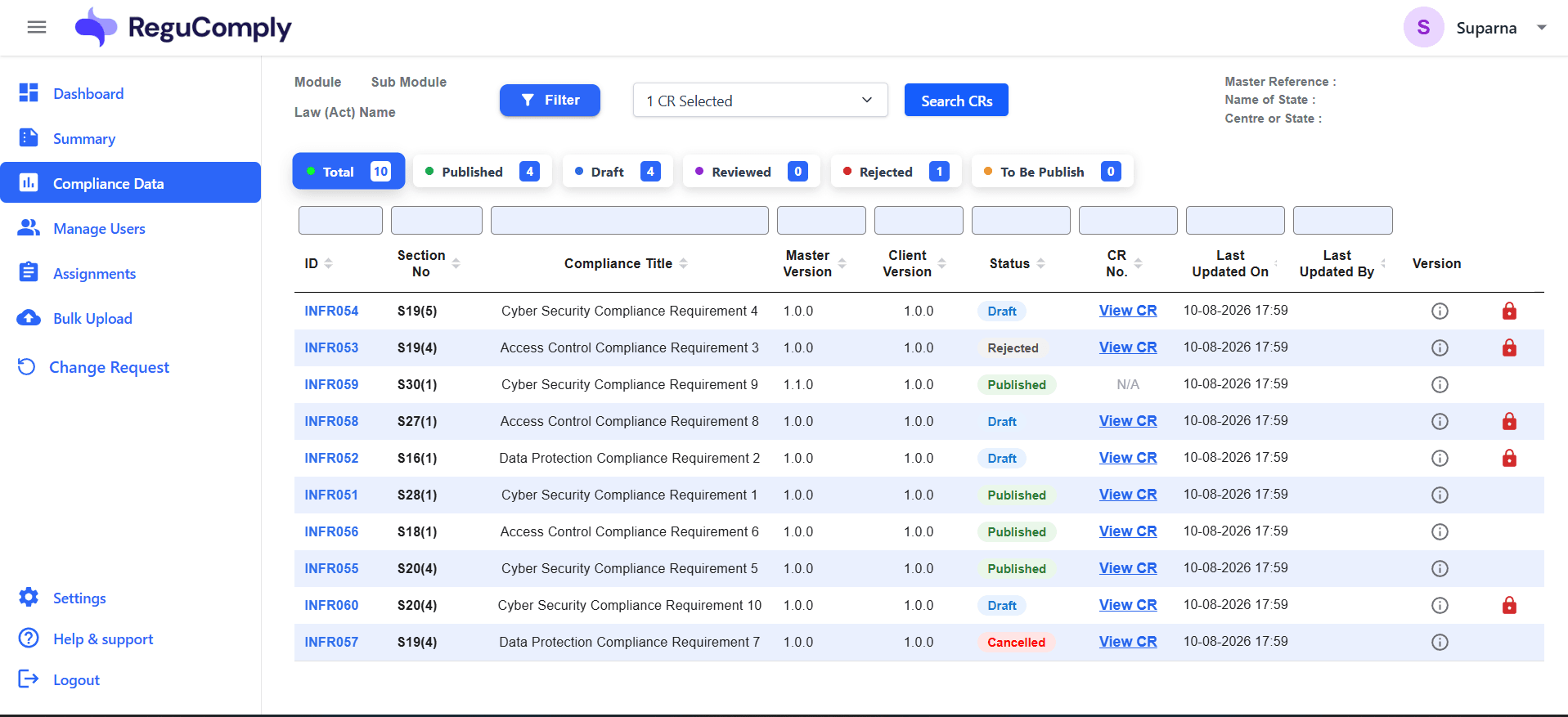Switch to the Reviewed status tab

click(751, 172)
